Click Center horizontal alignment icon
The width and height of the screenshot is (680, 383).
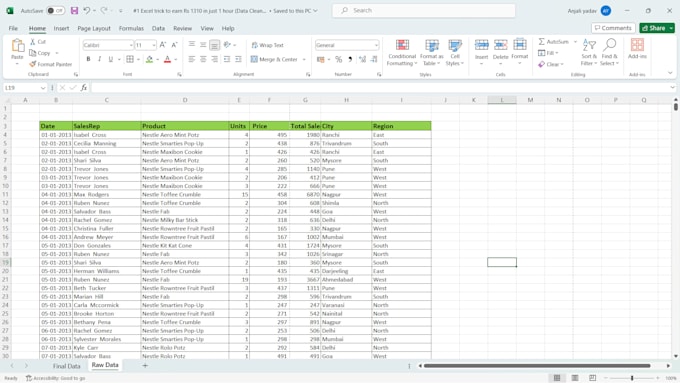point(203,59)
